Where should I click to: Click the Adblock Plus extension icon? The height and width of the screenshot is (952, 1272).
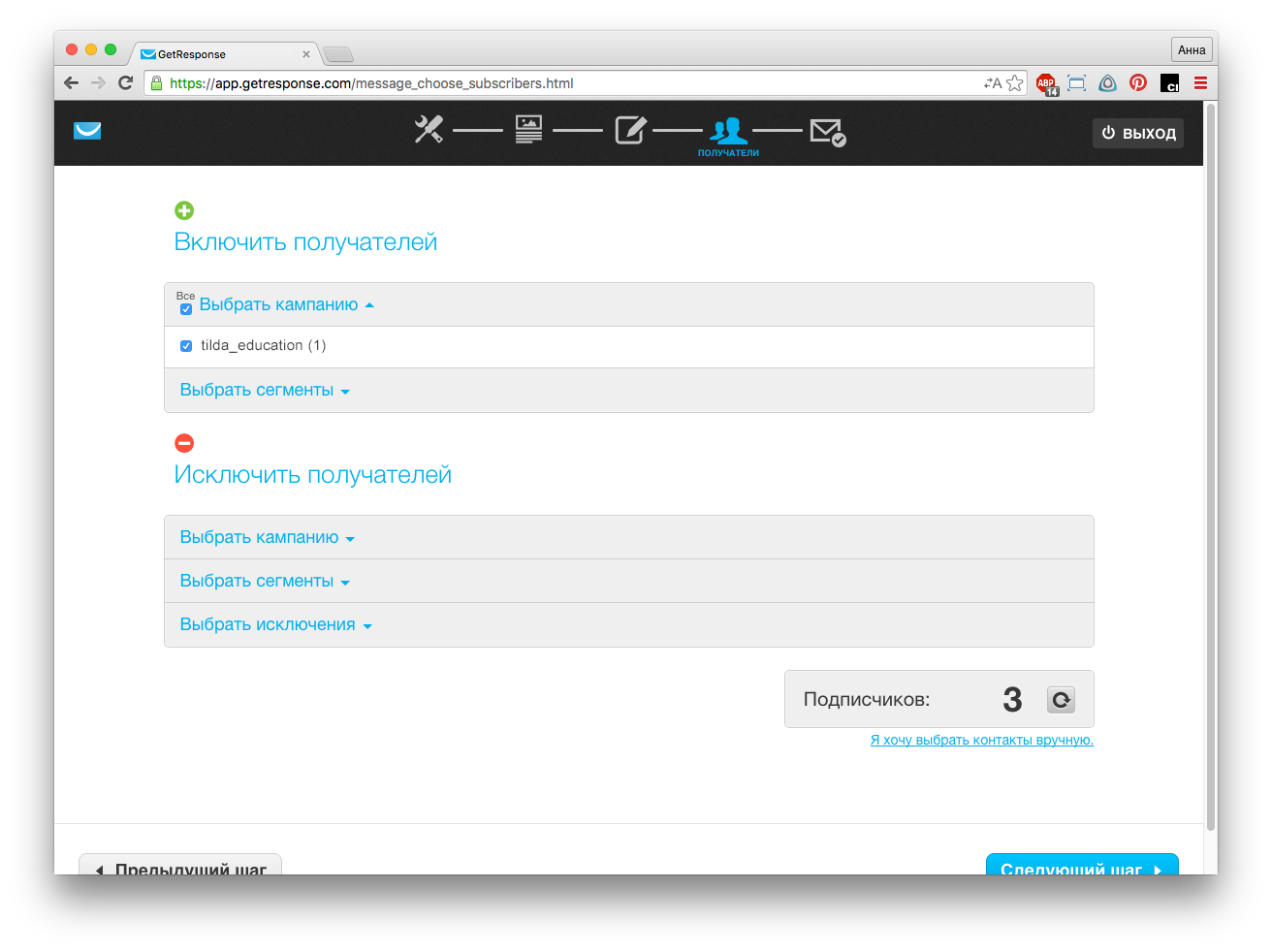(x=1046, y=83)
